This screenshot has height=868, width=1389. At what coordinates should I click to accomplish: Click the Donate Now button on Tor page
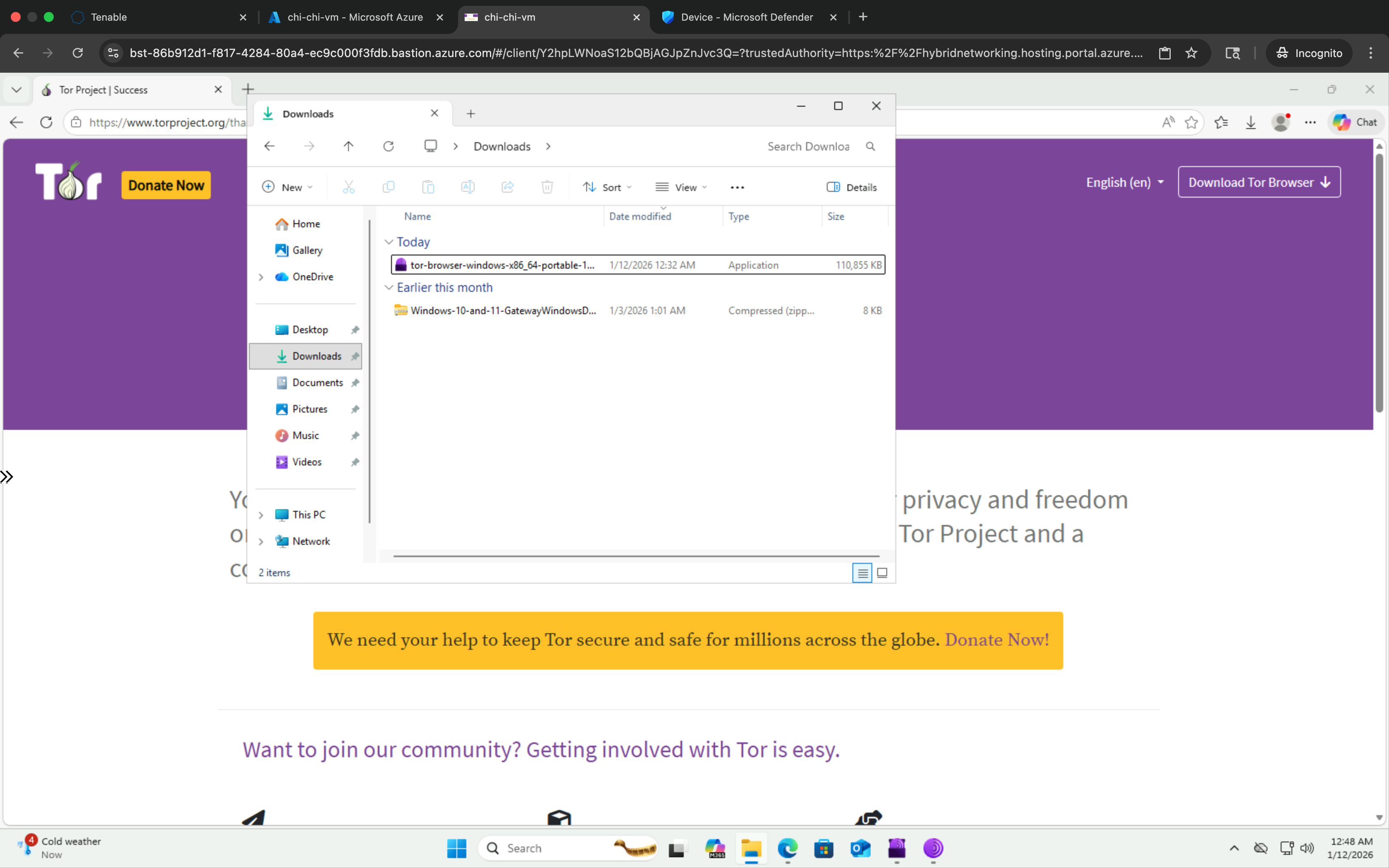166,186
